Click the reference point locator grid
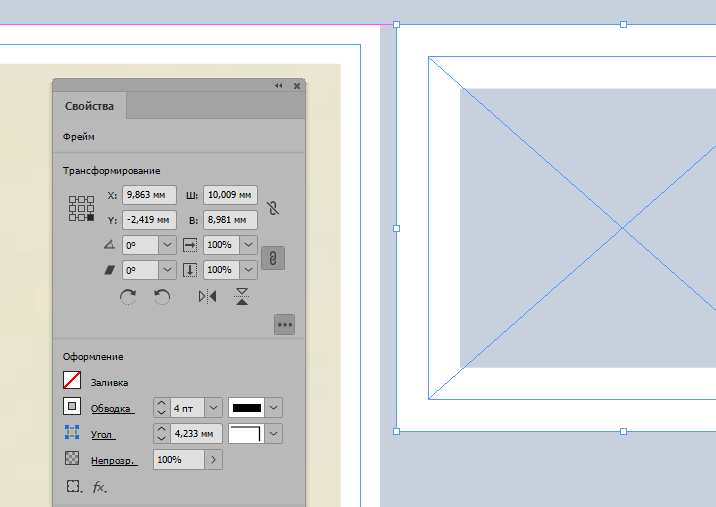The image size is (716, 507). point(81,208)
